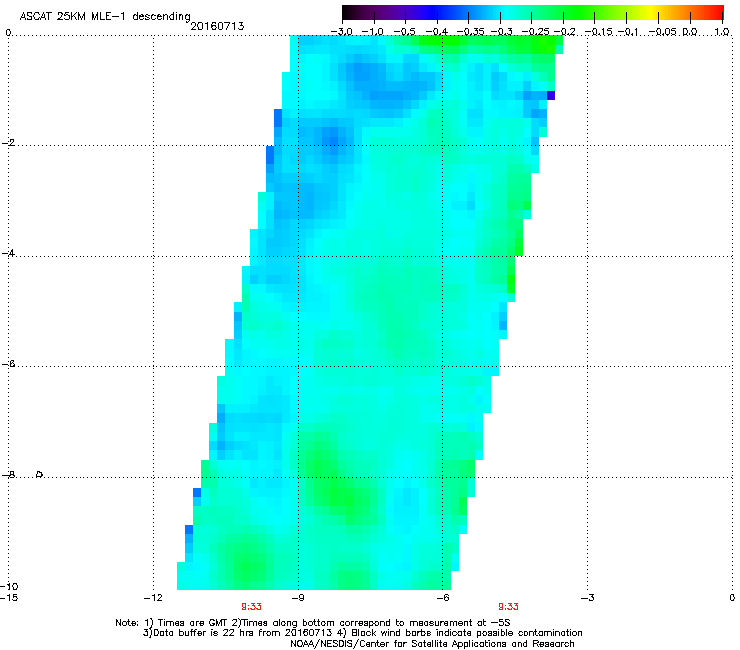
Task: Click the red end of the color bar
Action: (715, 12)
